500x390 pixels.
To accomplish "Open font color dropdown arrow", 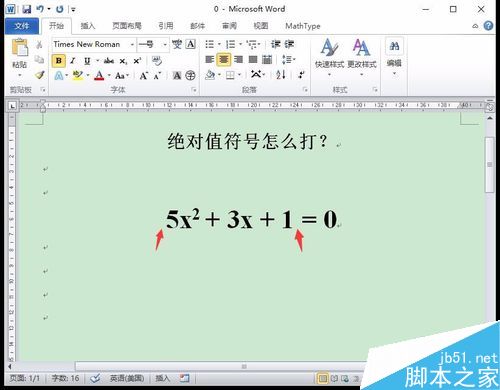I will tap(109, 76).
